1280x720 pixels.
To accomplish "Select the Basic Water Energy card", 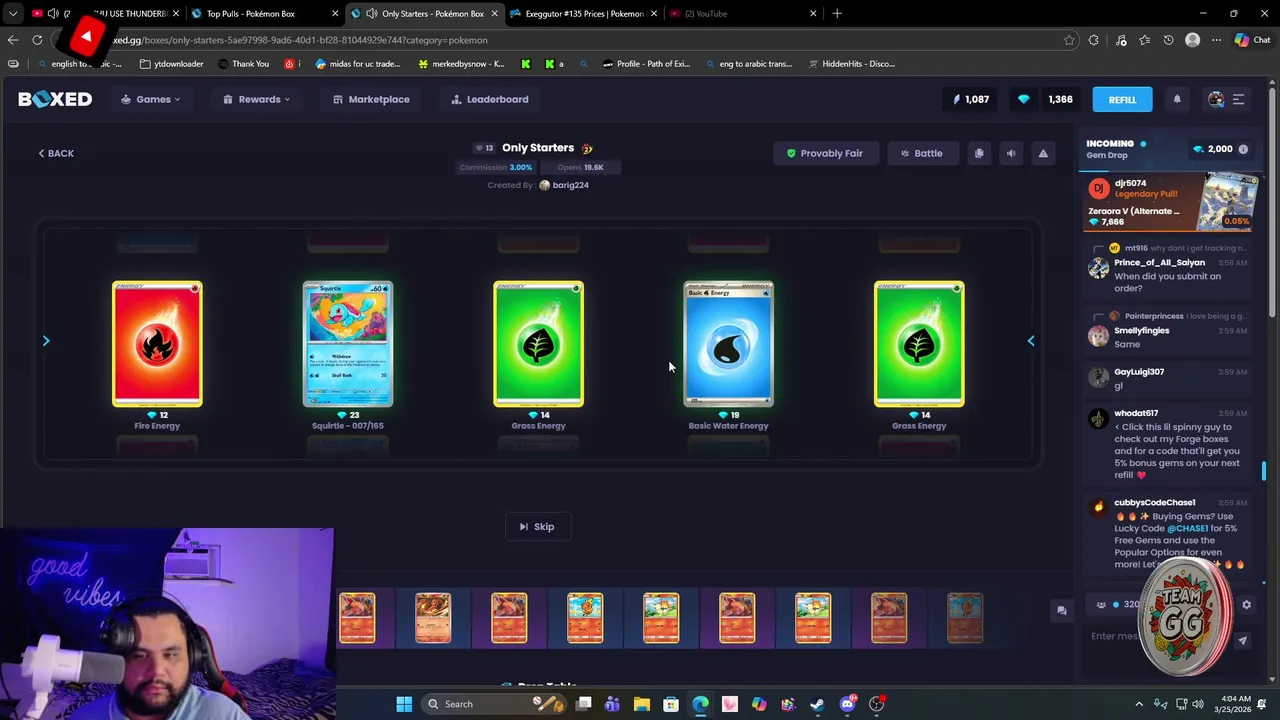I will coord(728,344).
